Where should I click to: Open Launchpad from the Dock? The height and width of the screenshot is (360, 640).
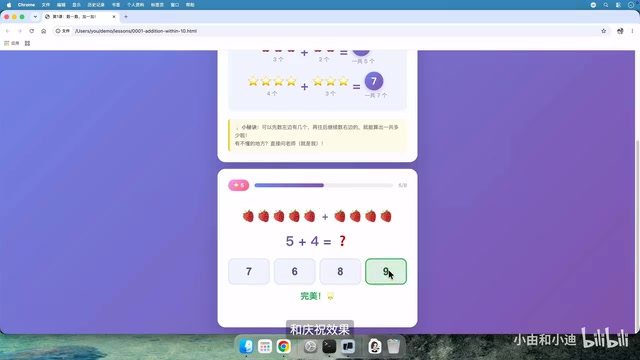pos(265,347)
